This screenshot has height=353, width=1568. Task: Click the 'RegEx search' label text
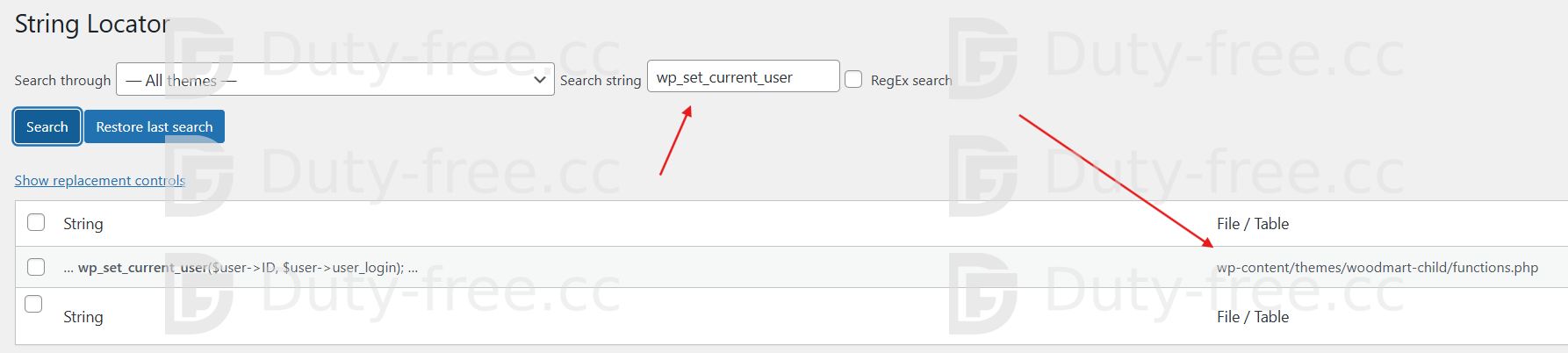(x=910, y=81)
